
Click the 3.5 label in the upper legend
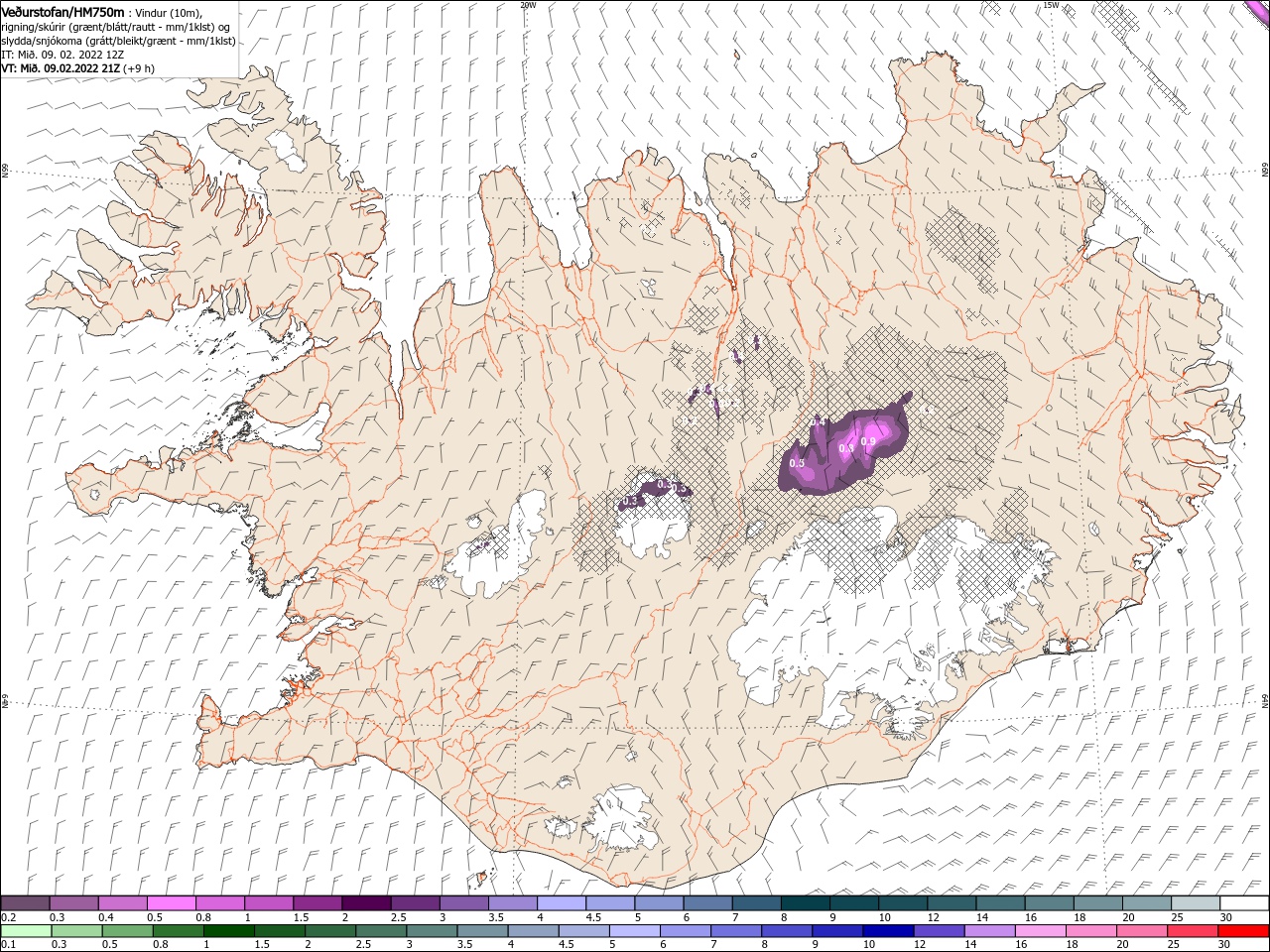click(495, 917)
